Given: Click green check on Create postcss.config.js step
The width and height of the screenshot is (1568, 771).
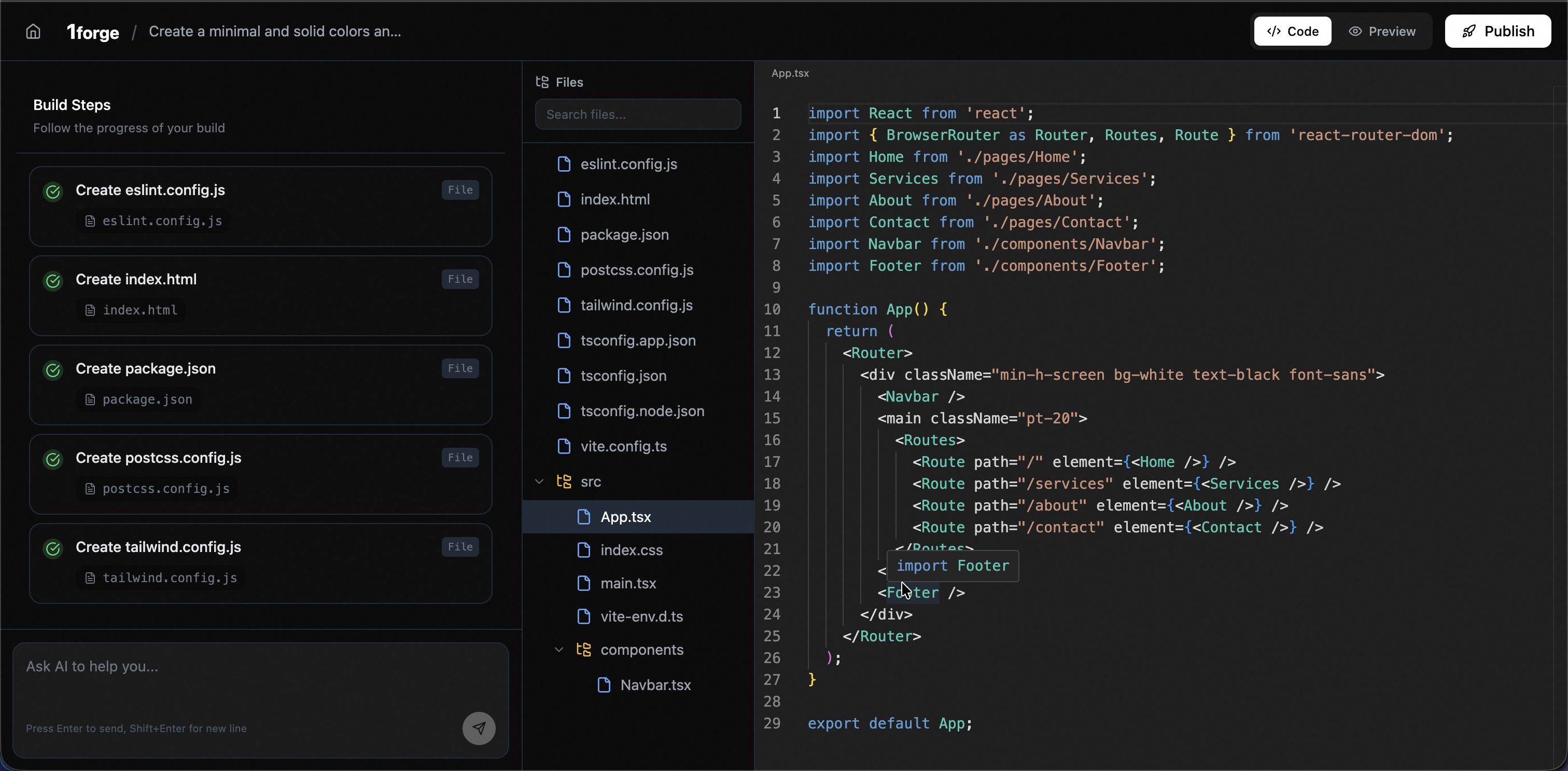Looking at the screenshot, I should click(53, 459).
